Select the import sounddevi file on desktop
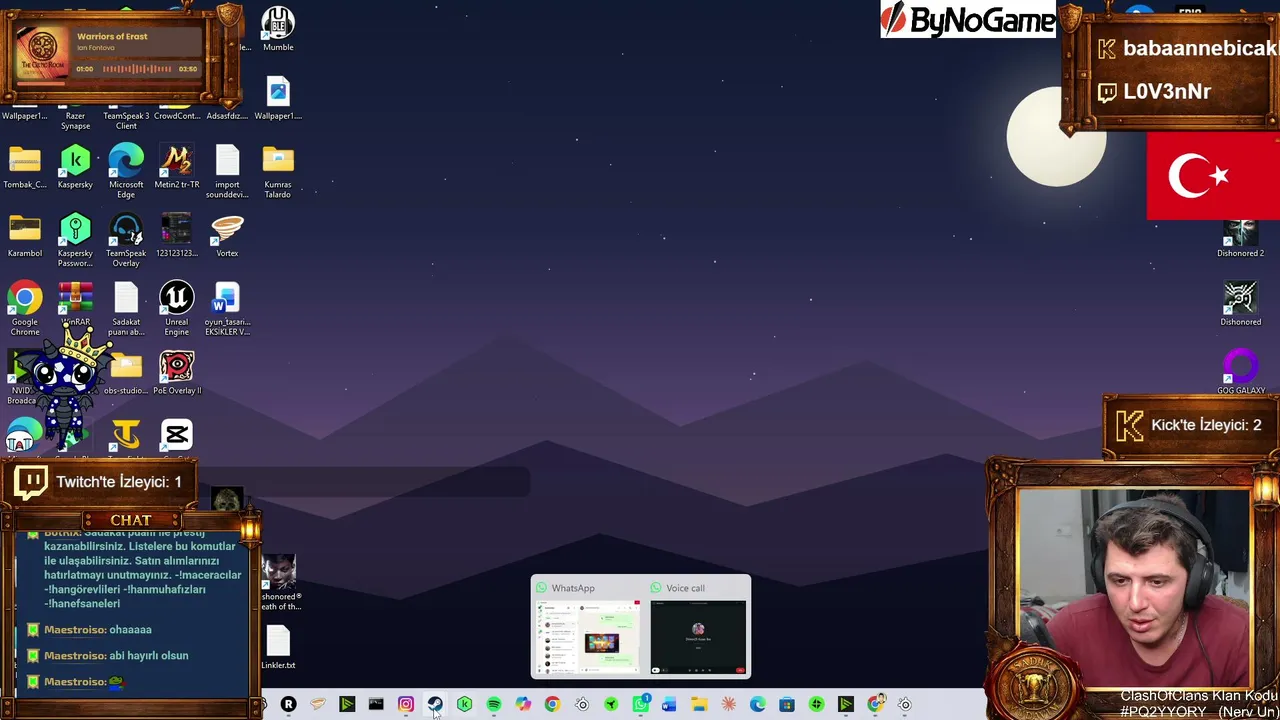The image size is (1280, 720). (x=227, y=170)
